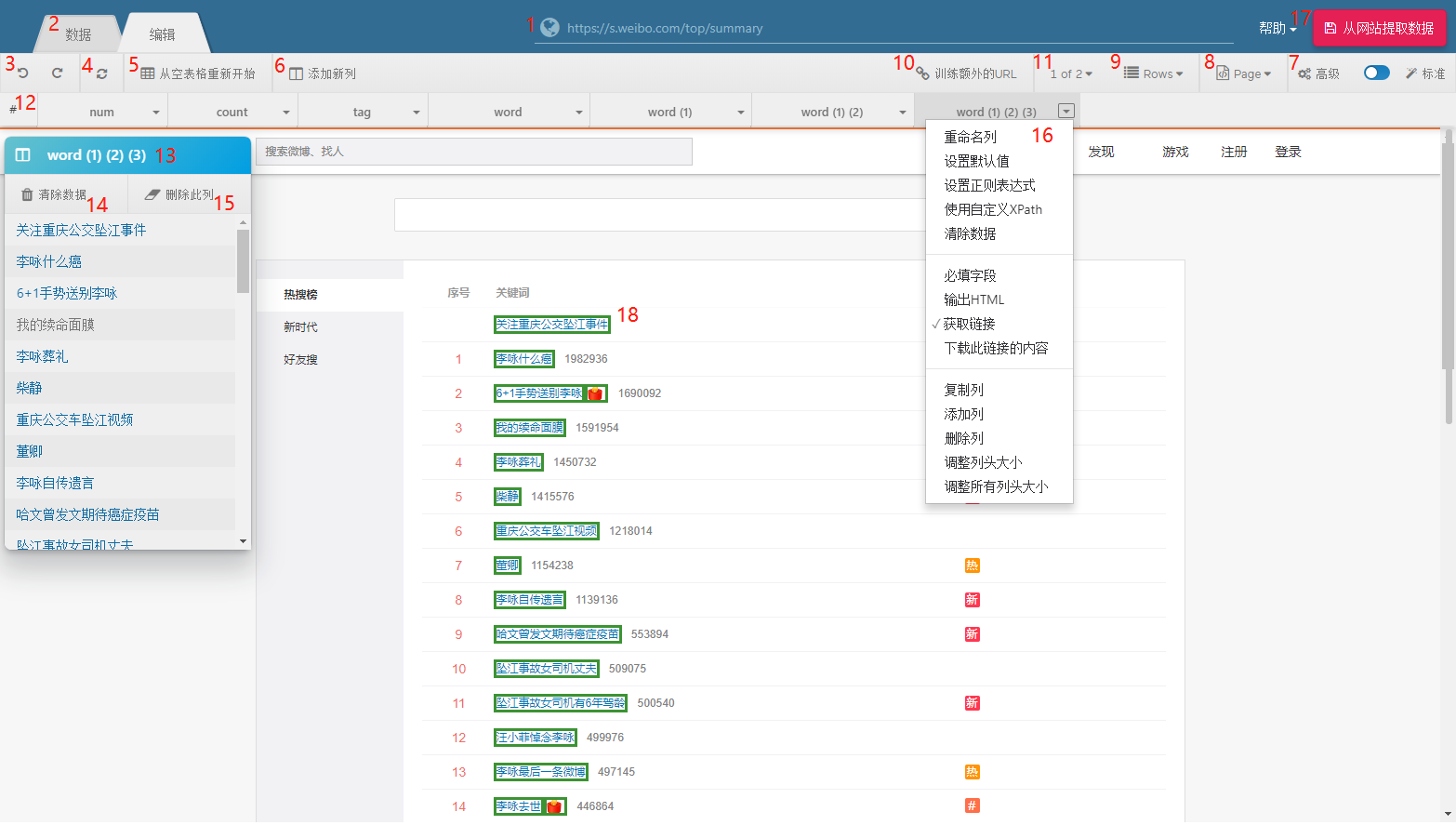Viewport: 1456px width, 825px height.
Task: Click the redo arrow icon
Action: [57, 73]
